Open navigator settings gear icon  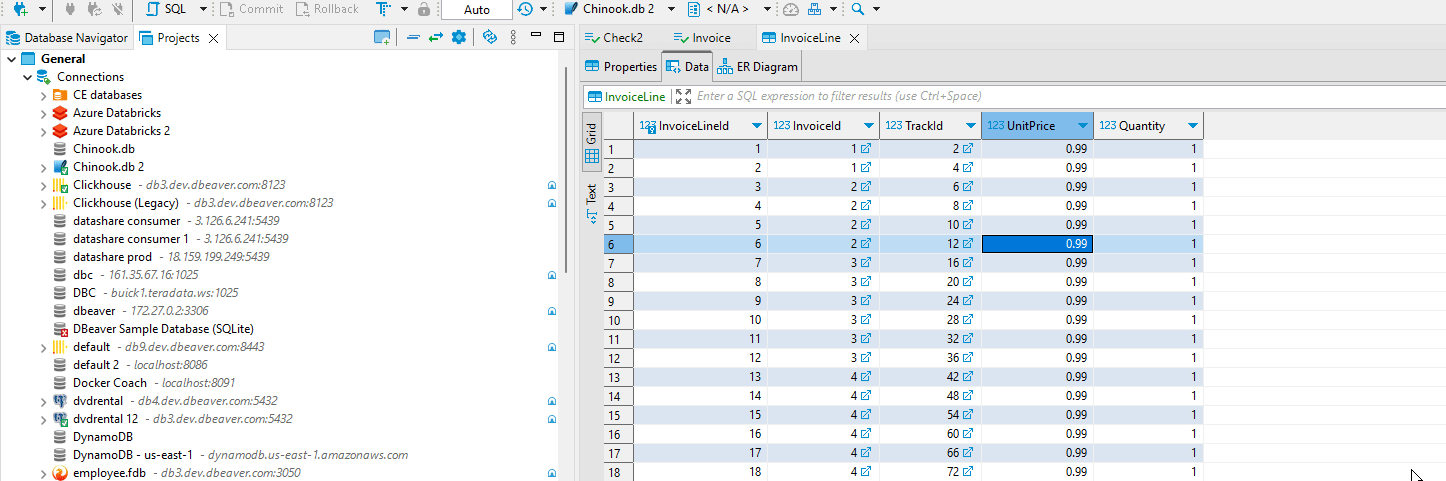click(x=459, y=37)
